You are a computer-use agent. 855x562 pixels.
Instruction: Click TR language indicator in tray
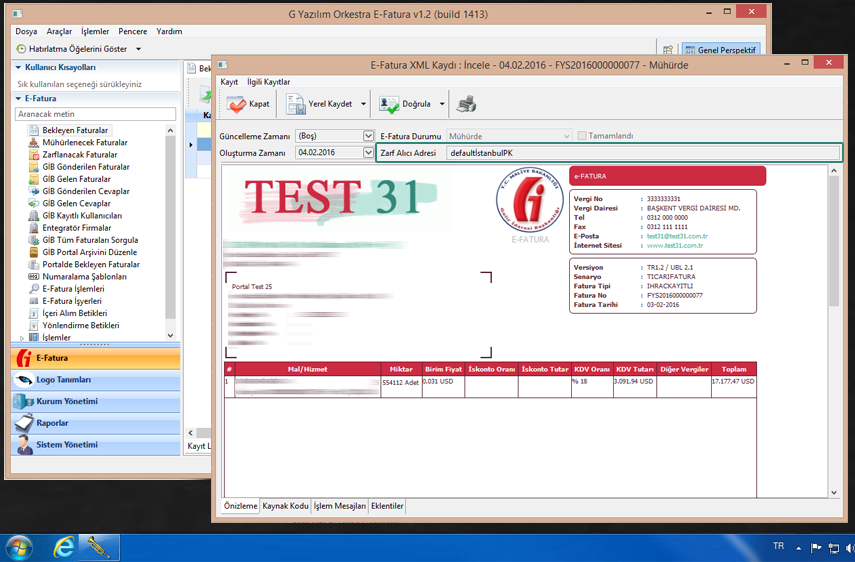click(x=778, y=546)
